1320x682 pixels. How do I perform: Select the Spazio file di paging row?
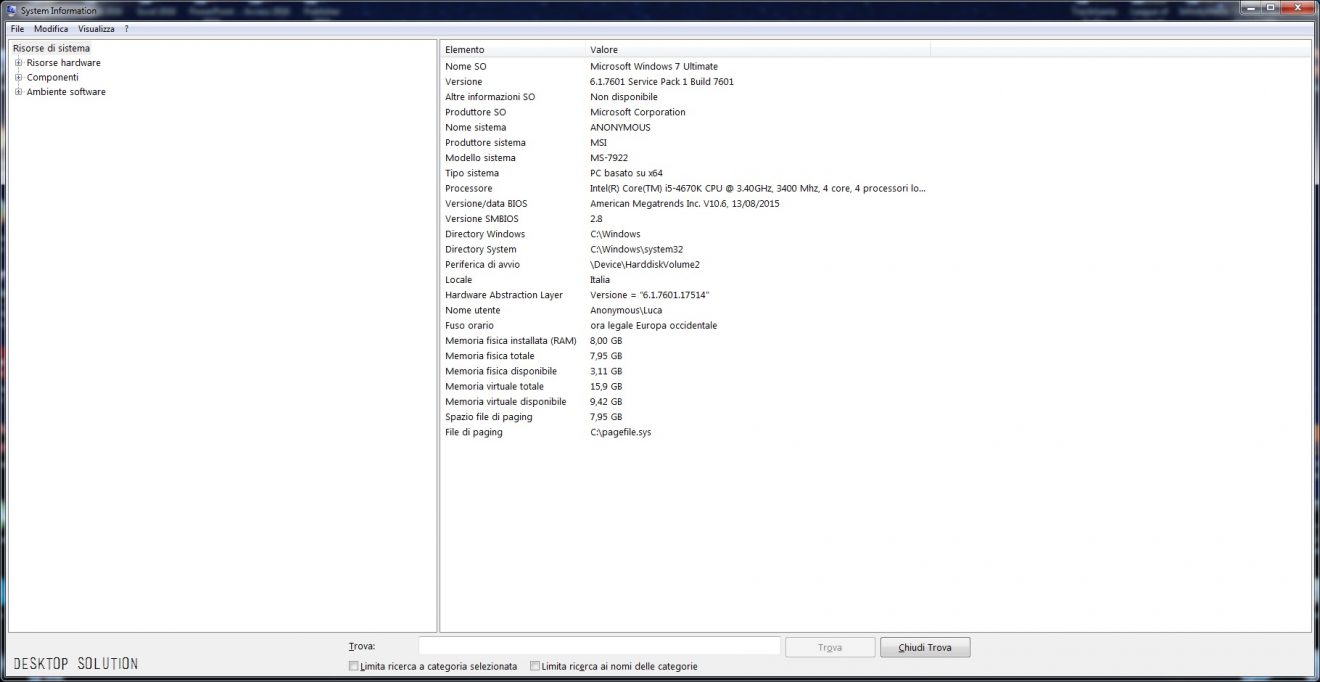[685, 417]
